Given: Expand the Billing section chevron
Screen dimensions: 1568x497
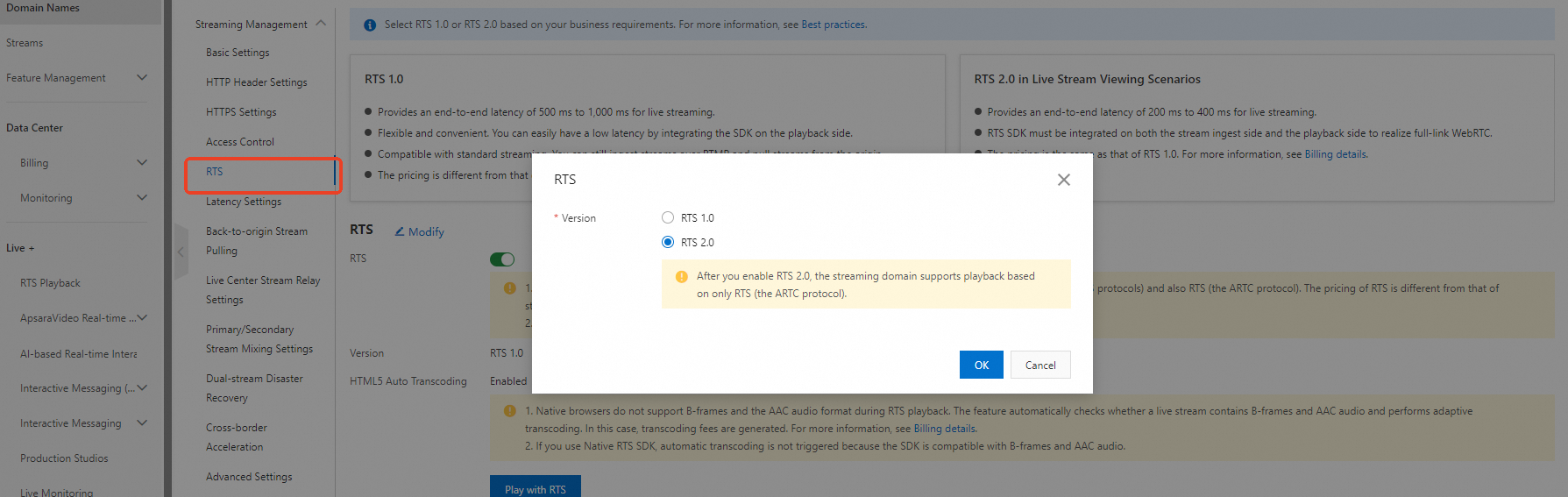Looking at the screenshot, I should coord(142,162).
